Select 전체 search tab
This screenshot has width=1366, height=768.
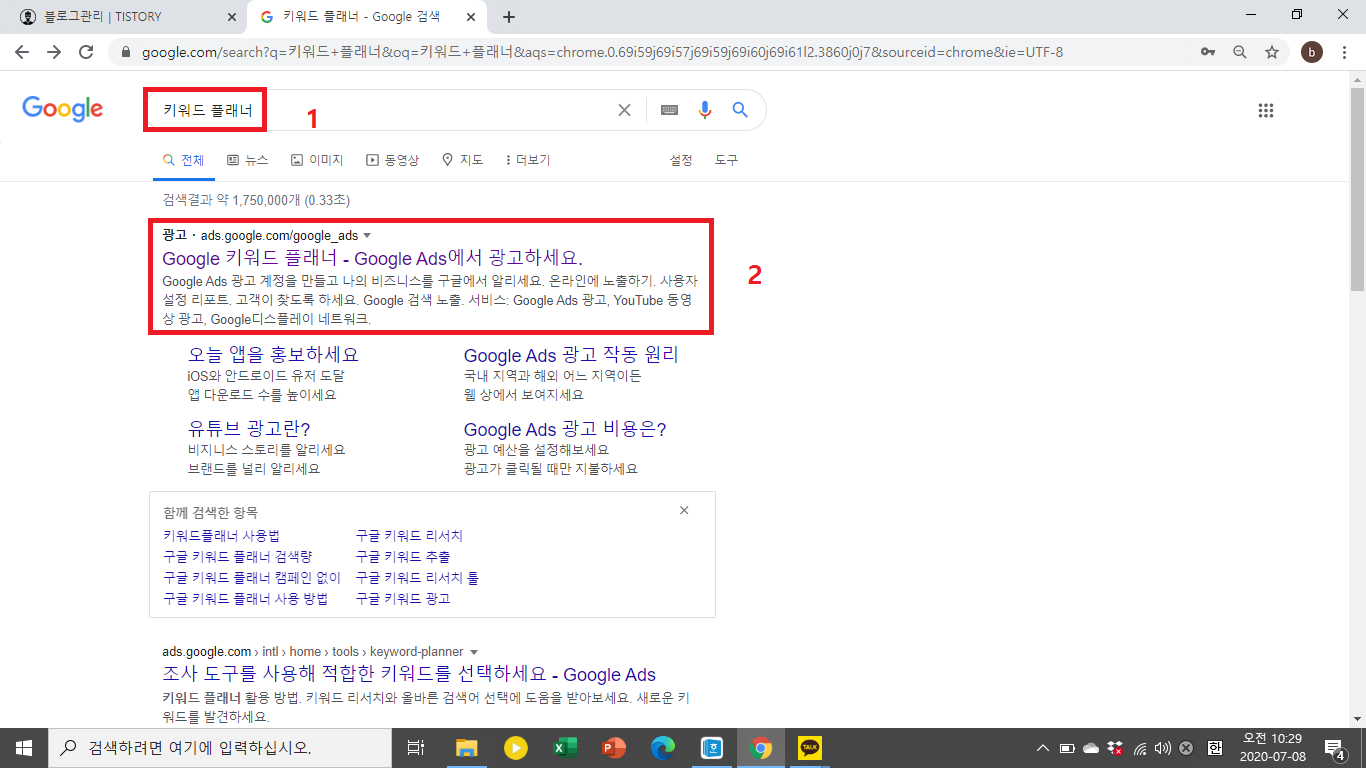pyautogui.click(x=183, y=160)
